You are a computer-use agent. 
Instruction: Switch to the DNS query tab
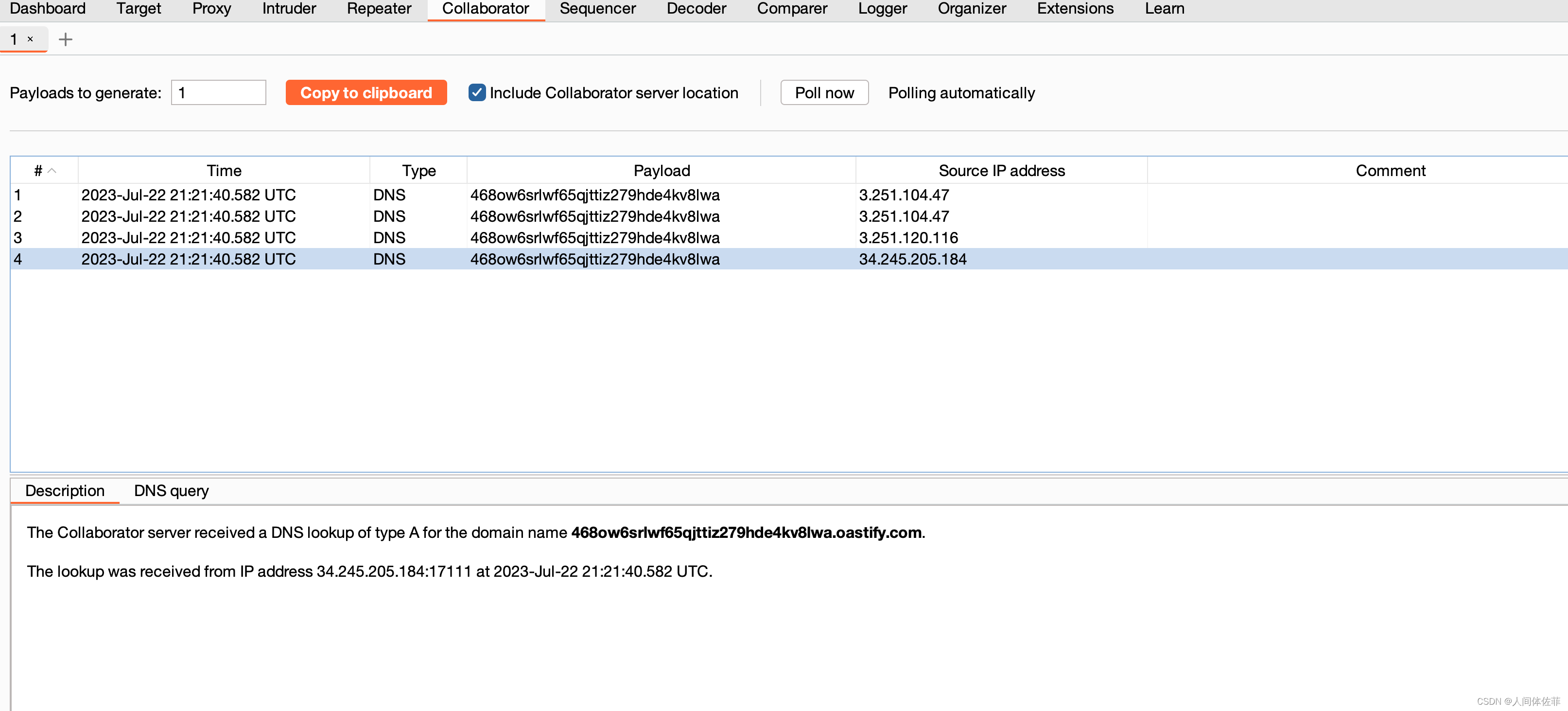tap(171, 490)
